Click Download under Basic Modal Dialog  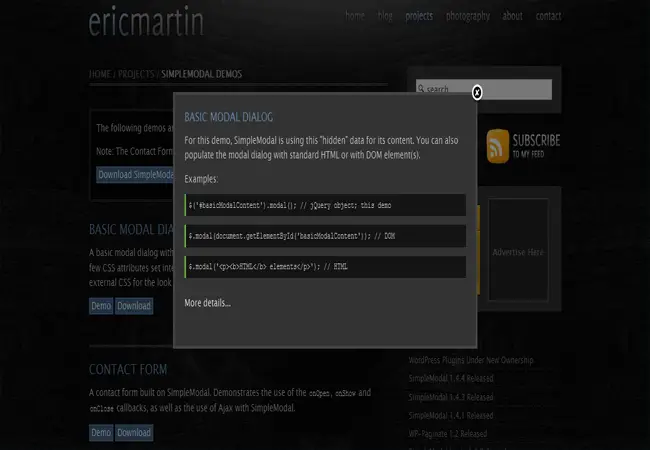pyautogui.click(x=134, y=306)
